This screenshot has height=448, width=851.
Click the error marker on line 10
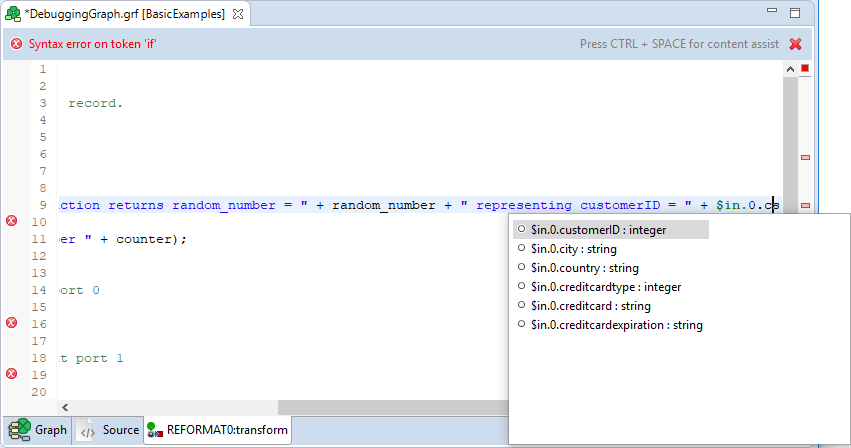[12, 221]
